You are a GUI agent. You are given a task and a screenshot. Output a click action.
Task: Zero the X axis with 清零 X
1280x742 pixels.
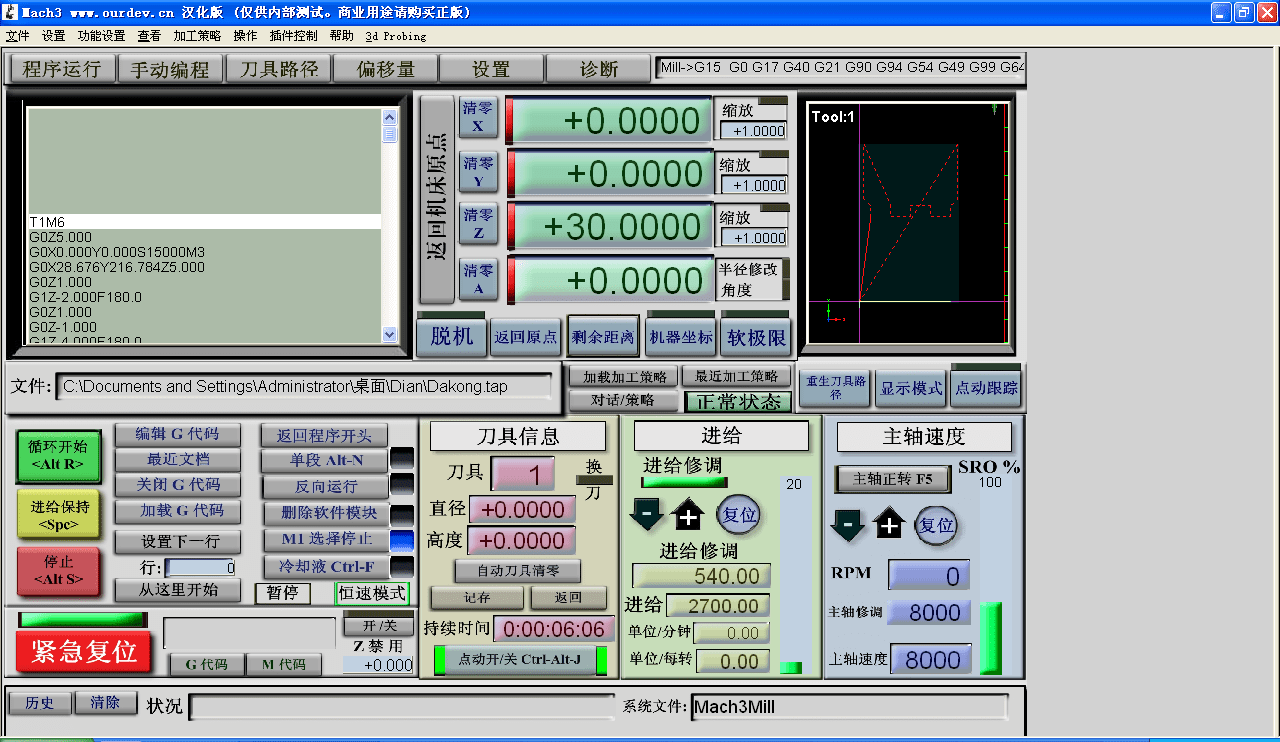point(478,117)
